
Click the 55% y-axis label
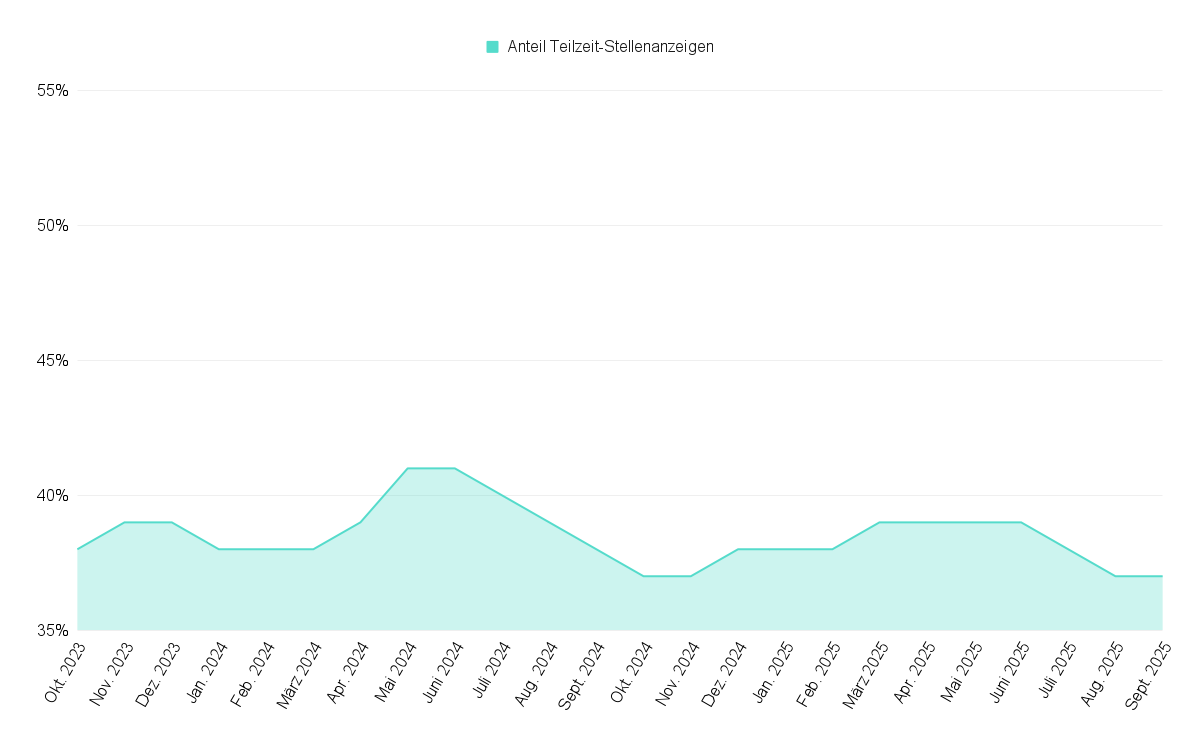(52, 91)
